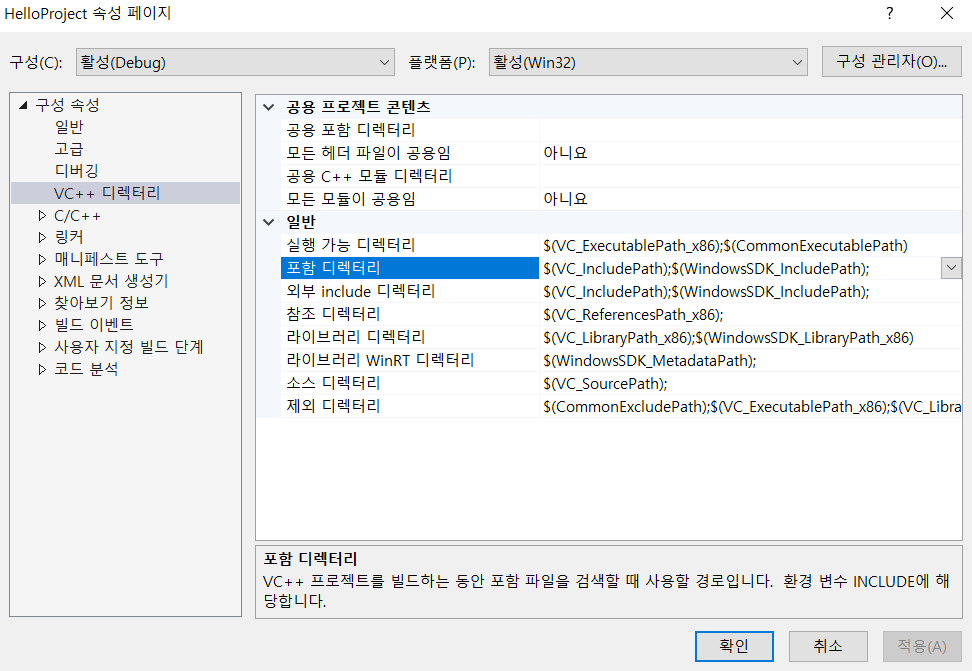
Task: Select 디버깅 in the tree
Action: click(76, 171)
